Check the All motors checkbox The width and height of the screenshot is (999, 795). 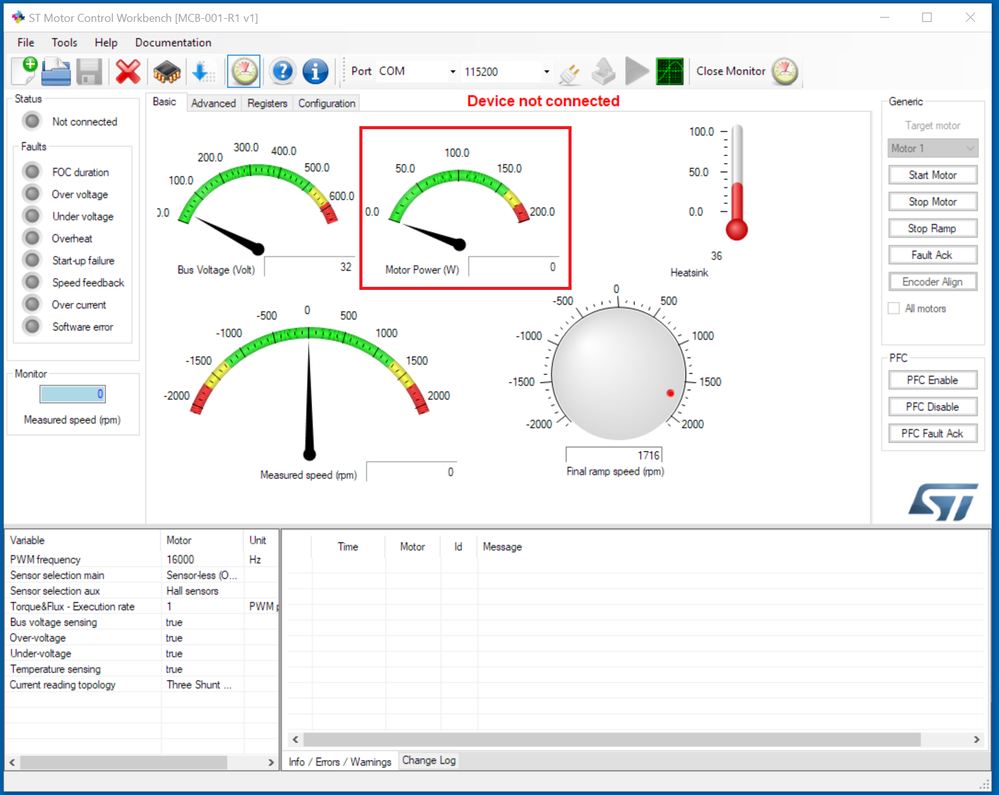pyautogui.click(x=894, y=308)
